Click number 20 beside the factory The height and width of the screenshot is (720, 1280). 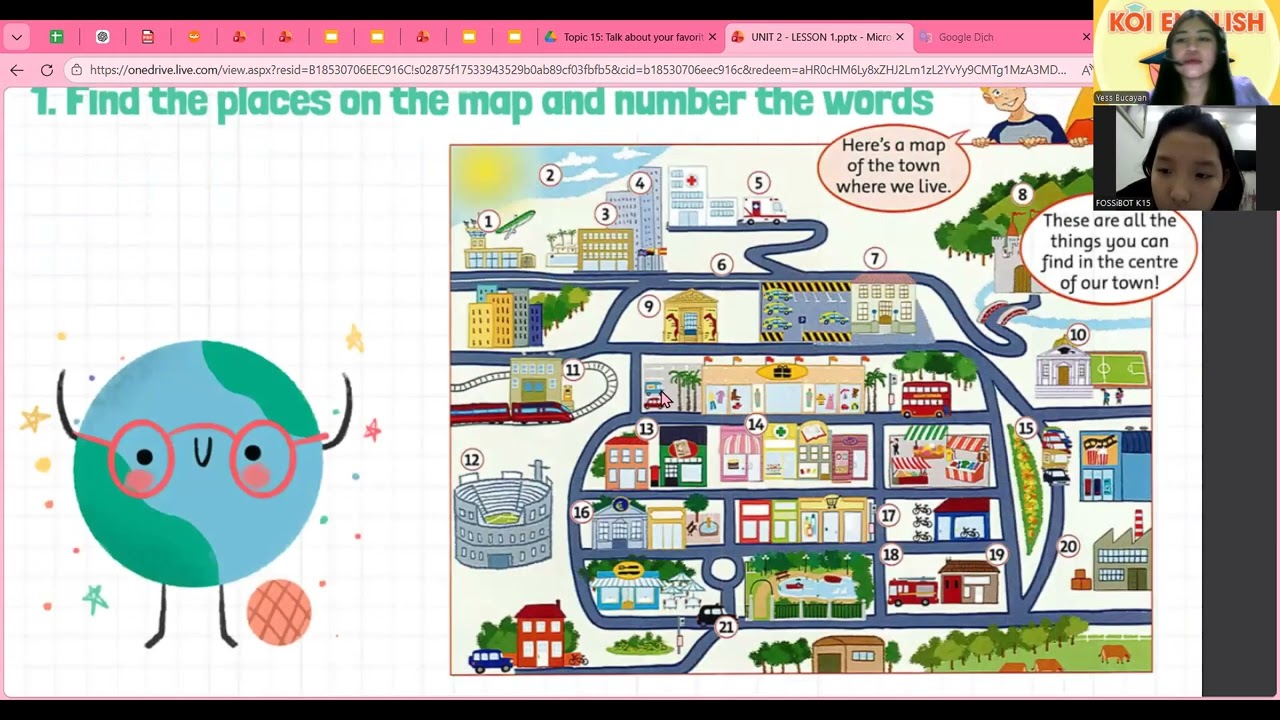(1068, 547)
